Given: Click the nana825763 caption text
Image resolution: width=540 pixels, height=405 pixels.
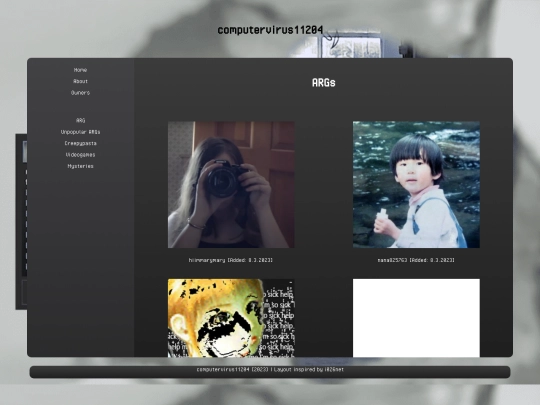Looking at the screenshot, I should [x=416, y=260].
